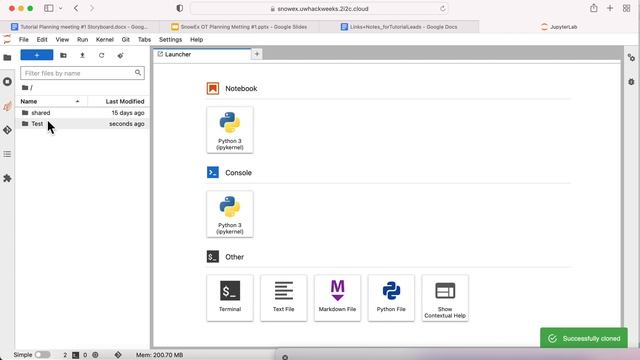Open the View menu
The width and height of the screenshot is (640, 360).
62,40
